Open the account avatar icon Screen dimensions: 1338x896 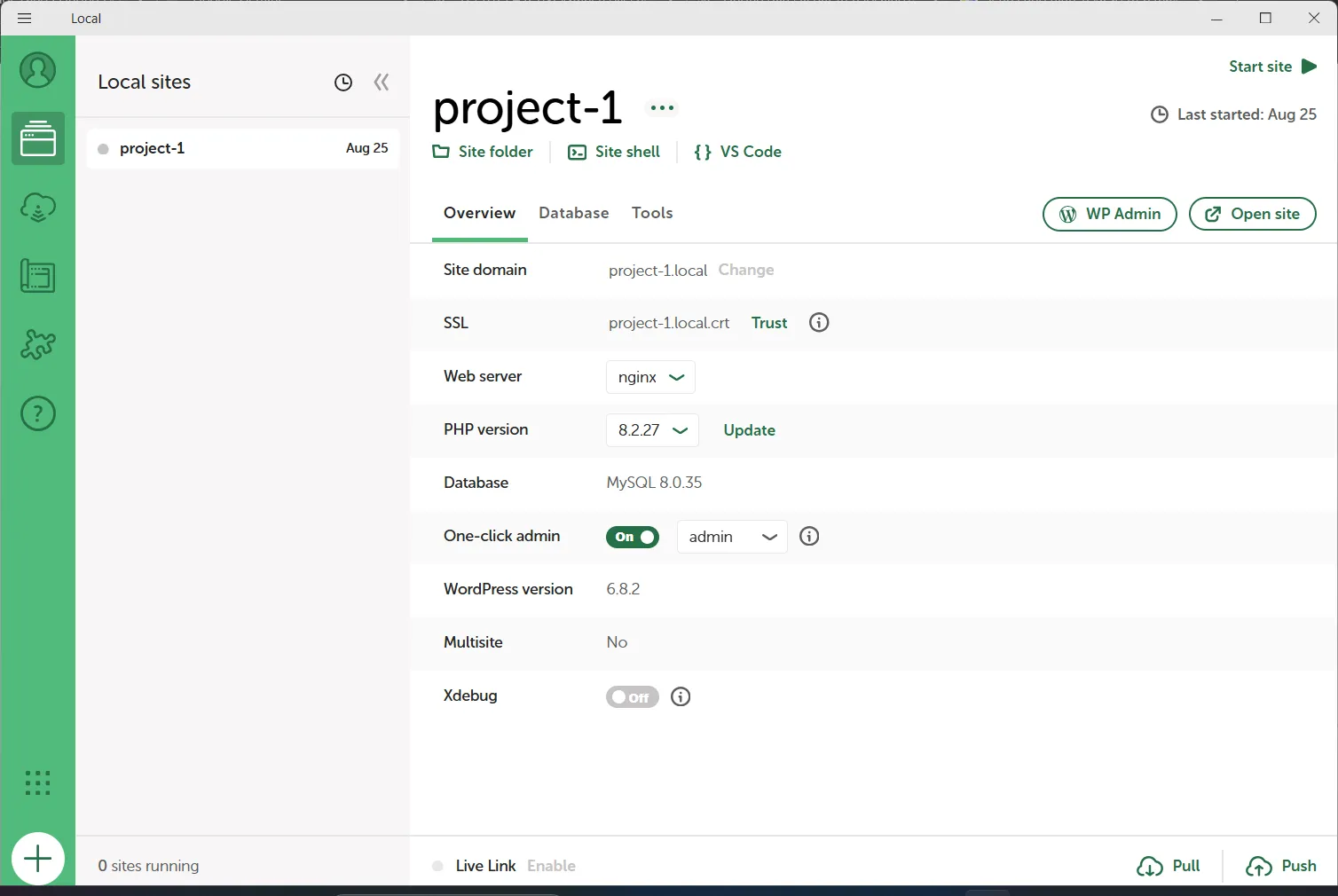tap(37, 71)
